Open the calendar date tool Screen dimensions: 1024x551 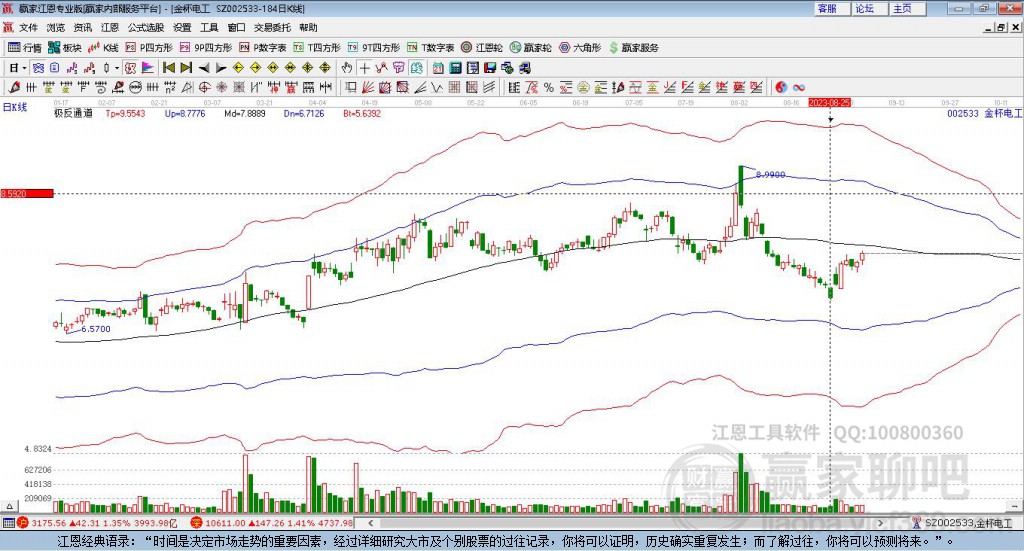click(438, 68)
